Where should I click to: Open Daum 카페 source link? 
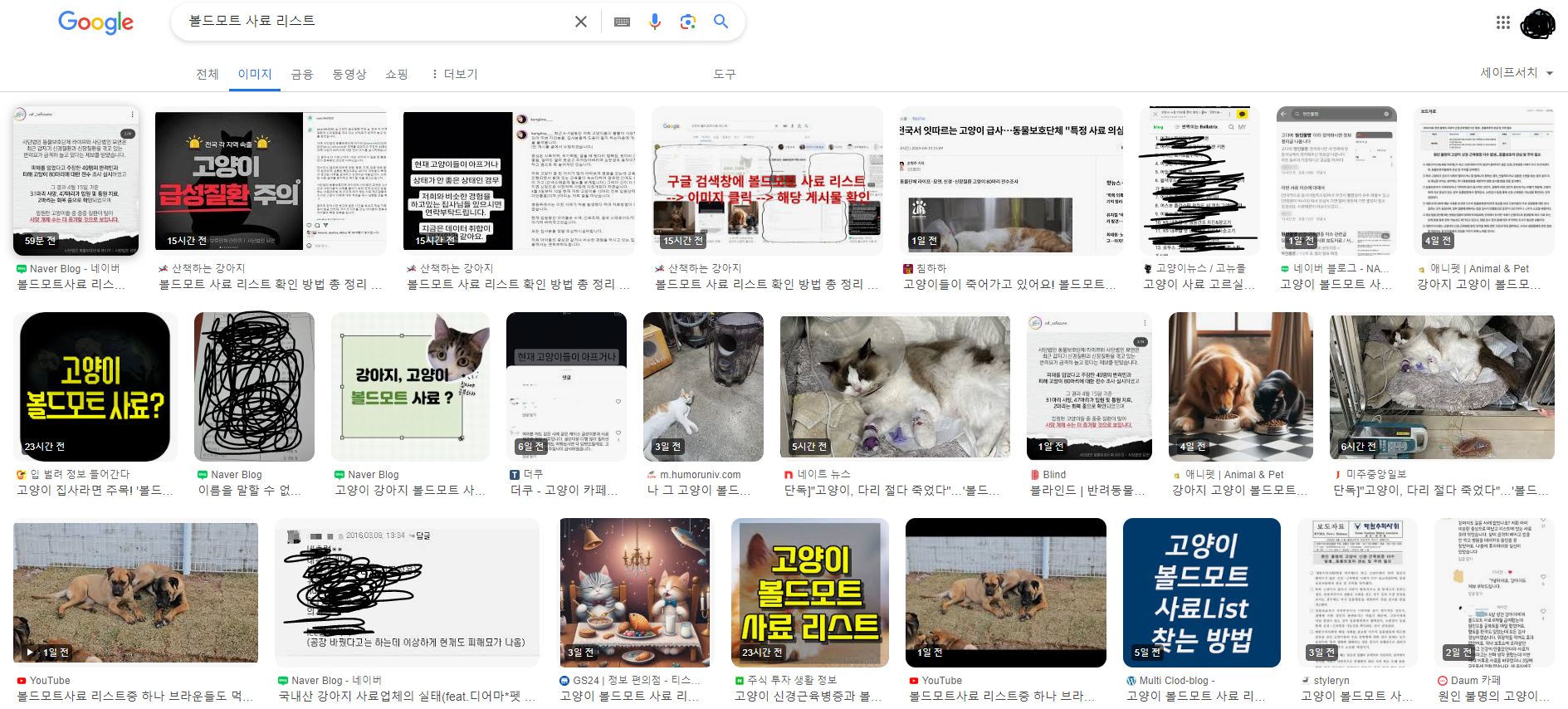pyautogui.click(x=1469, y=681)
